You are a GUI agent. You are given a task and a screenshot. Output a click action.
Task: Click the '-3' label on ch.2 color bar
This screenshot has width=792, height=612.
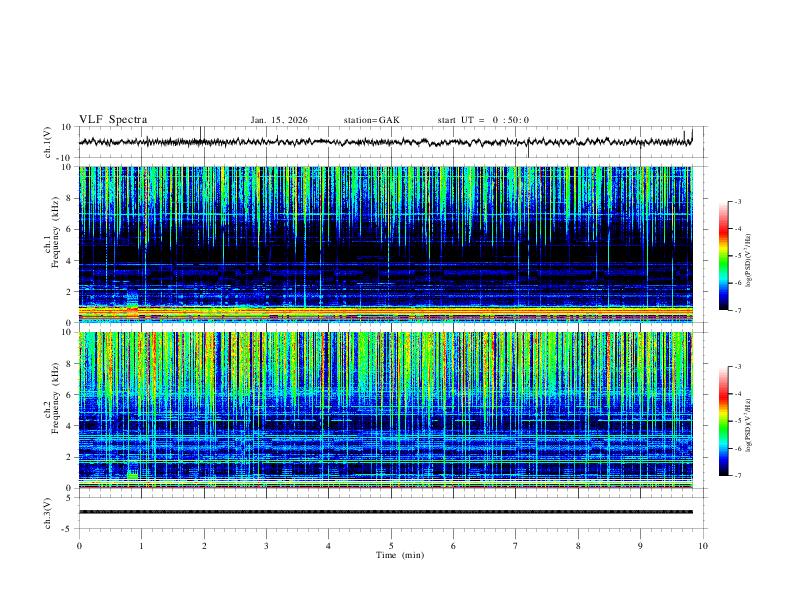tap(738, 367)
